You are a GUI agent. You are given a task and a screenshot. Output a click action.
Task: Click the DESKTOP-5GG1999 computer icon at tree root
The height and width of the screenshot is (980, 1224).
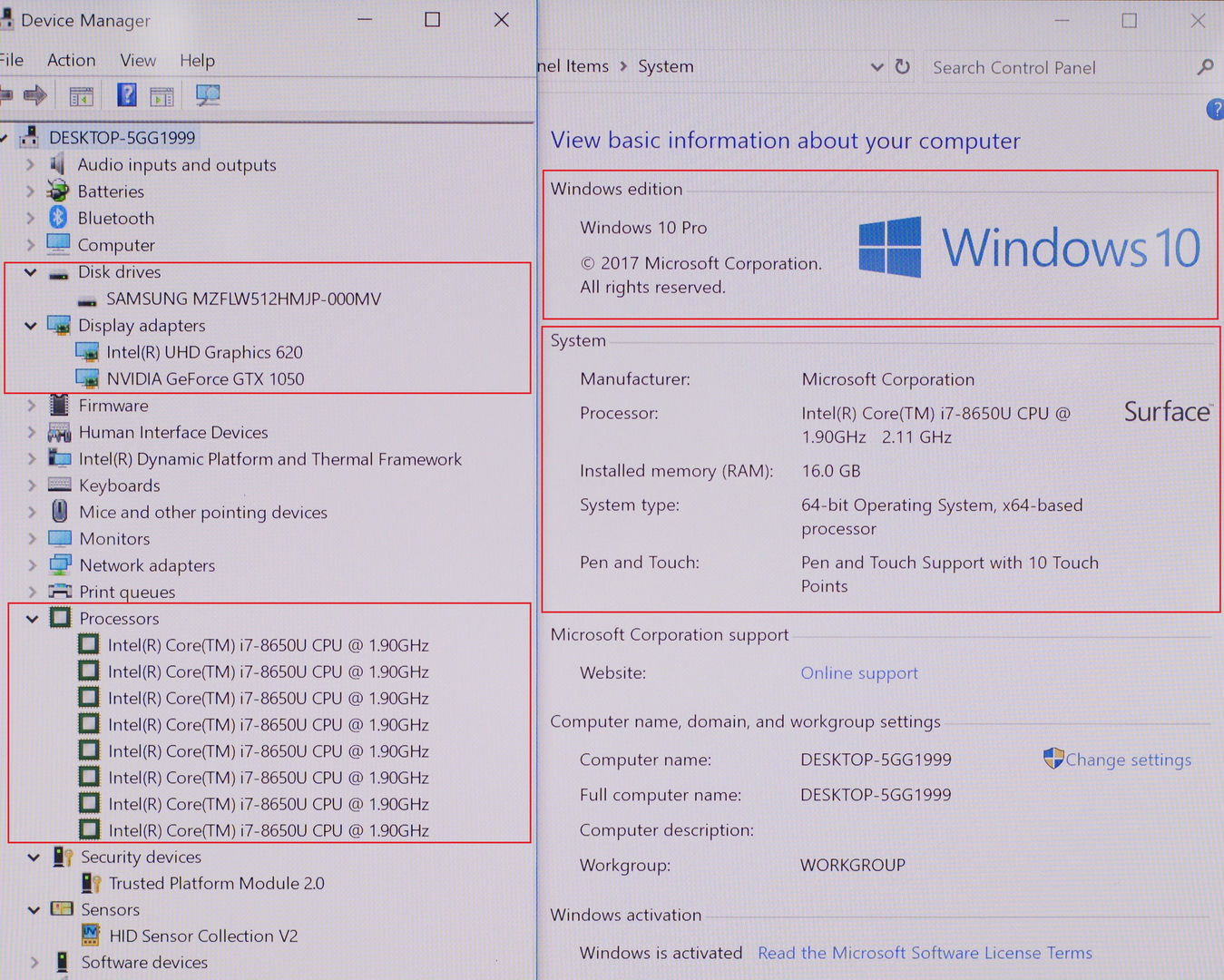30,137
